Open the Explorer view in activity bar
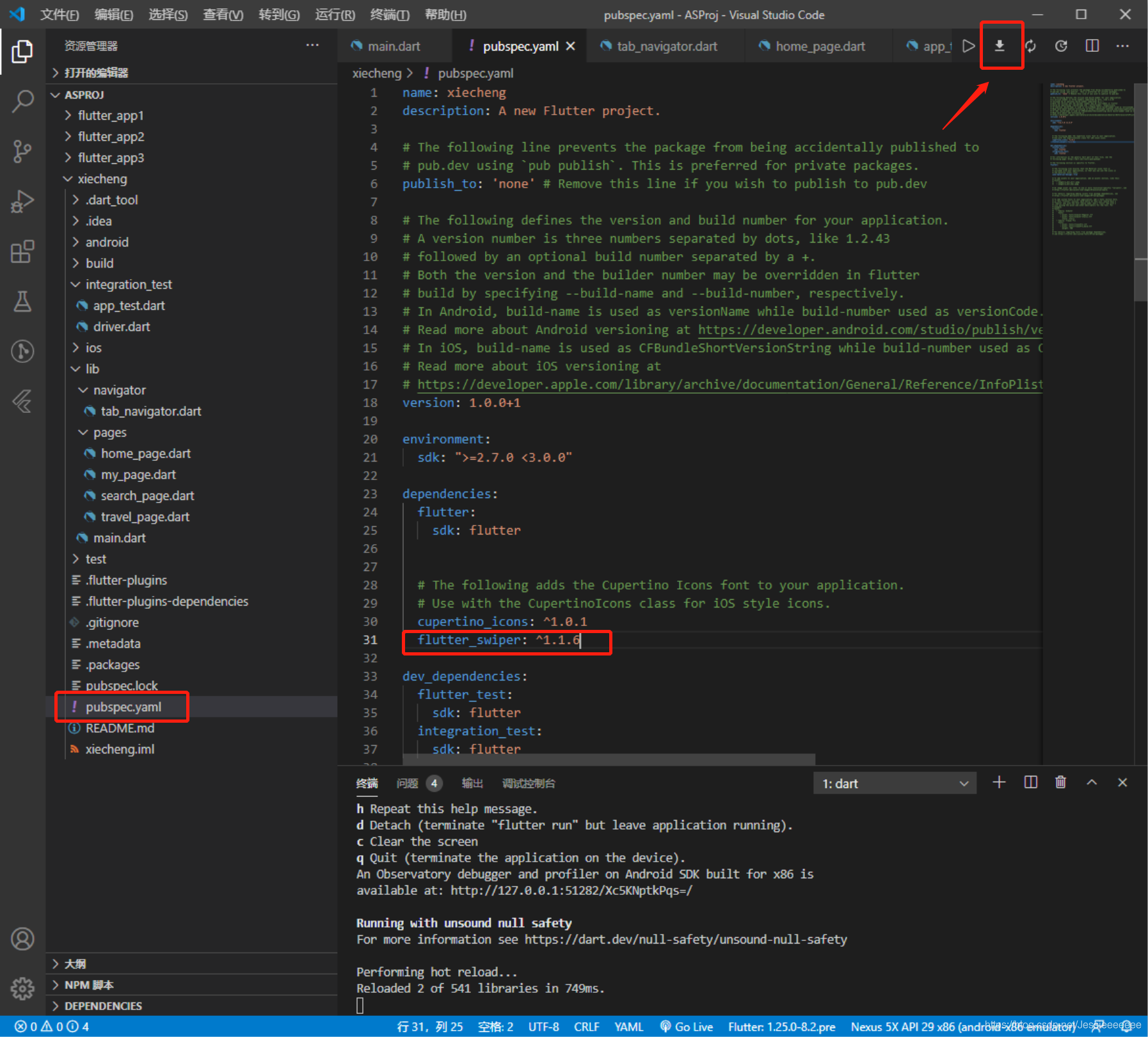 22,51
